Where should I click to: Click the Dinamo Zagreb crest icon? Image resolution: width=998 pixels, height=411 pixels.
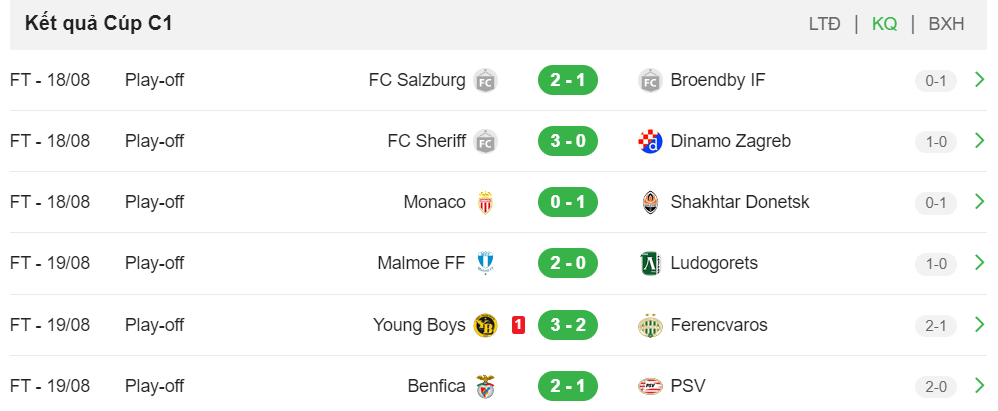[x=650, y=141]
